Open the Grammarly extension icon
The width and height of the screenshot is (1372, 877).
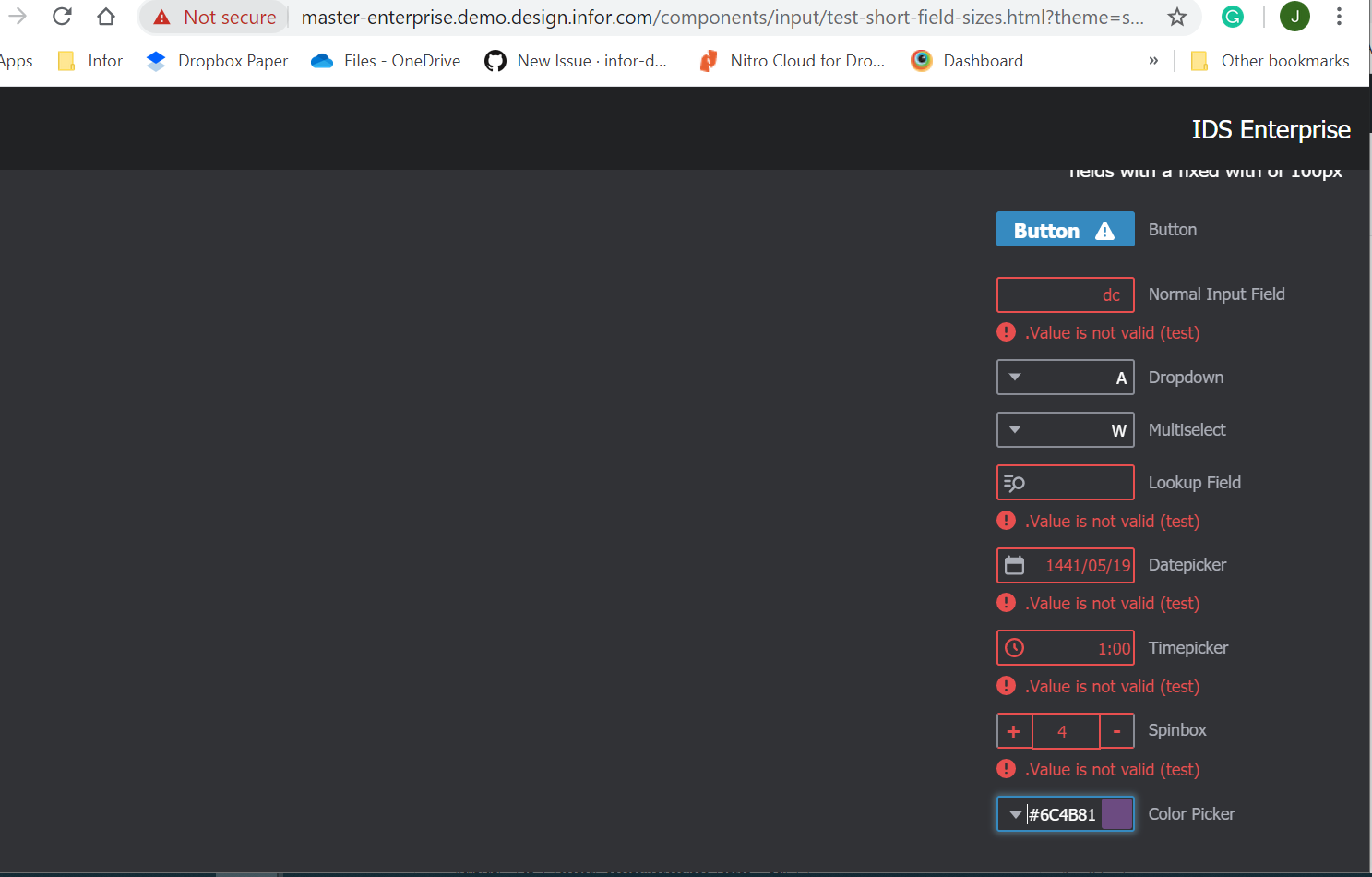[x=1233, y=17]
